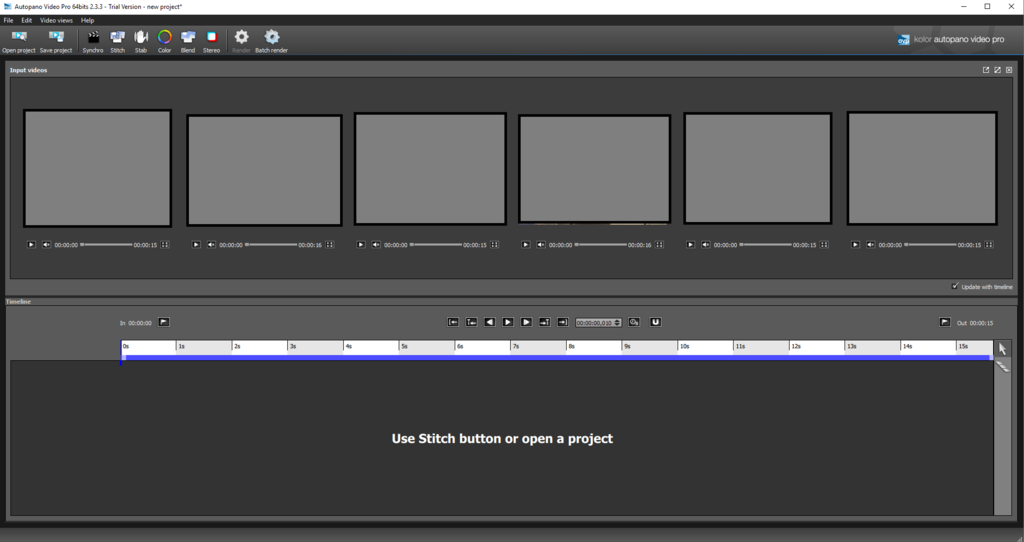1024x542 pixels.
Task: Mute the fifth input video
Action: (x=706, y=245)
